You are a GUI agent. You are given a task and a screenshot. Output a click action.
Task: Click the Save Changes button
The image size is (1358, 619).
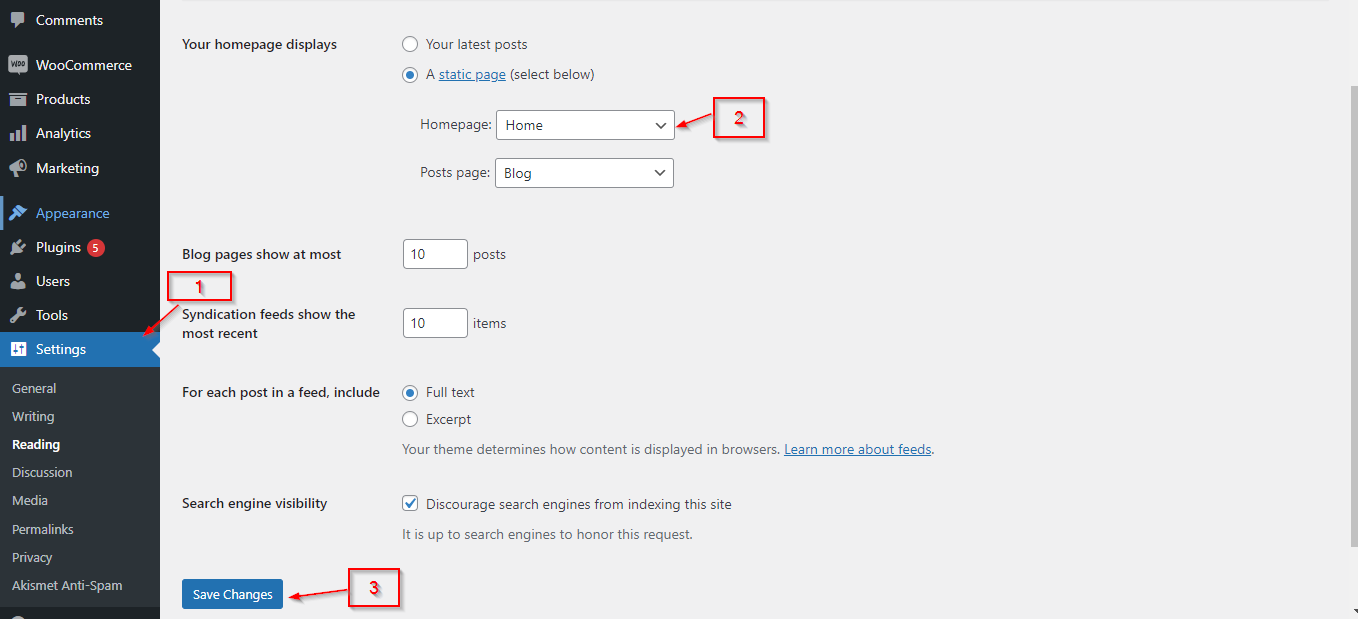[233, 594]
